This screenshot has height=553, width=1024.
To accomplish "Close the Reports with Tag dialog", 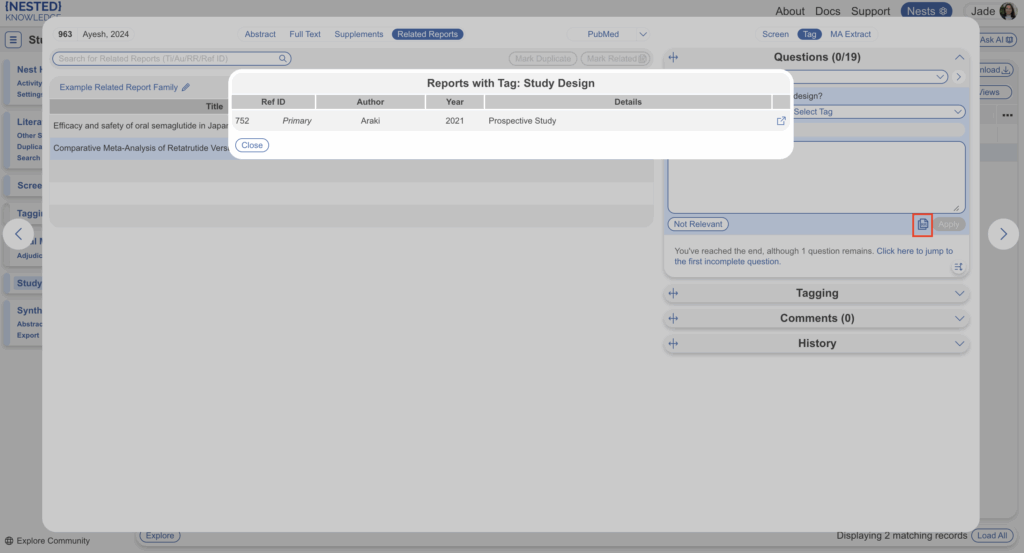I will click(252, 145).
